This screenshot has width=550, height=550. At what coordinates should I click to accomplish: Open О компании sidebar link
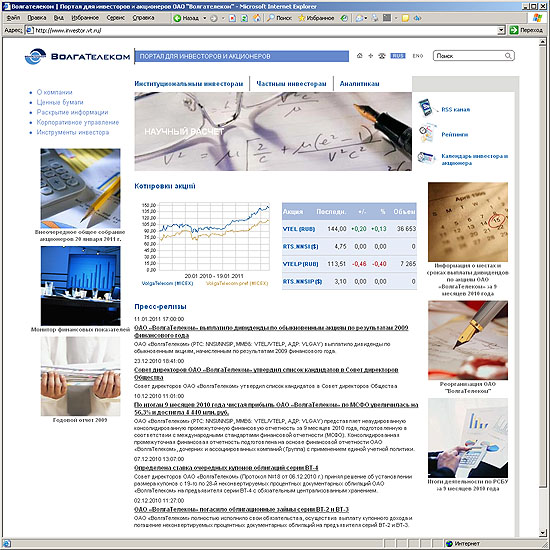54,92
